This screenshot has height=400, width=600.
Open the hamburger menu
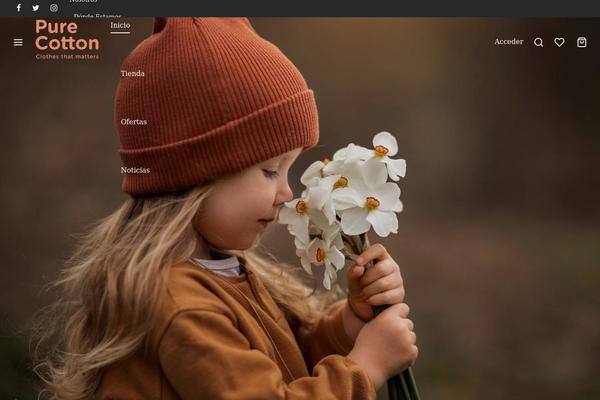(18, 42)
